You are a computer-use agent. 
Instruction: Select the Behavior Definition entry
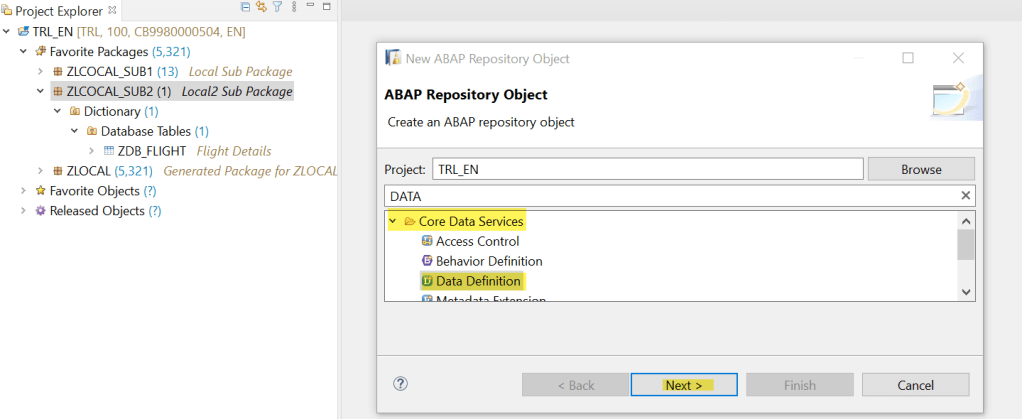(488, 261)
